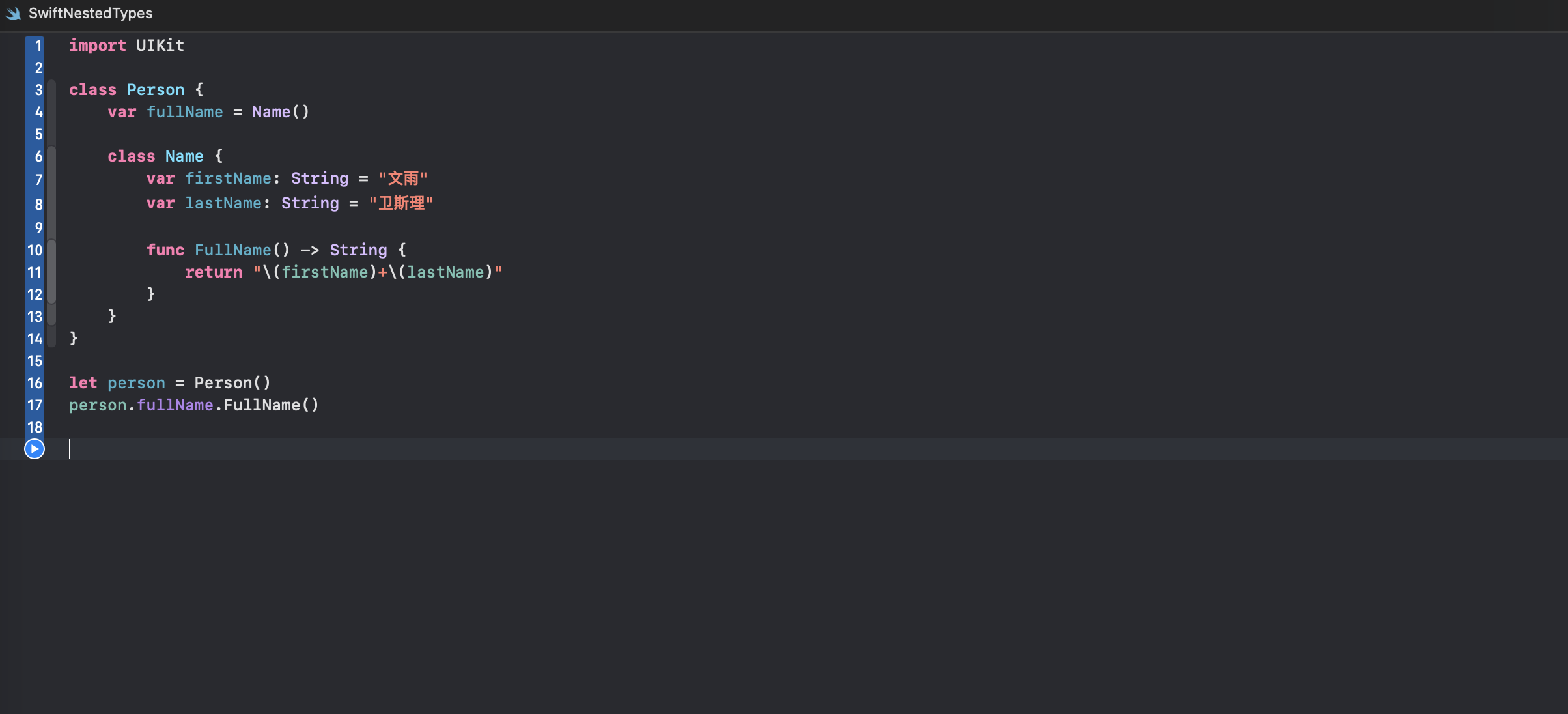Click line number 10 in the gutter

35,250
